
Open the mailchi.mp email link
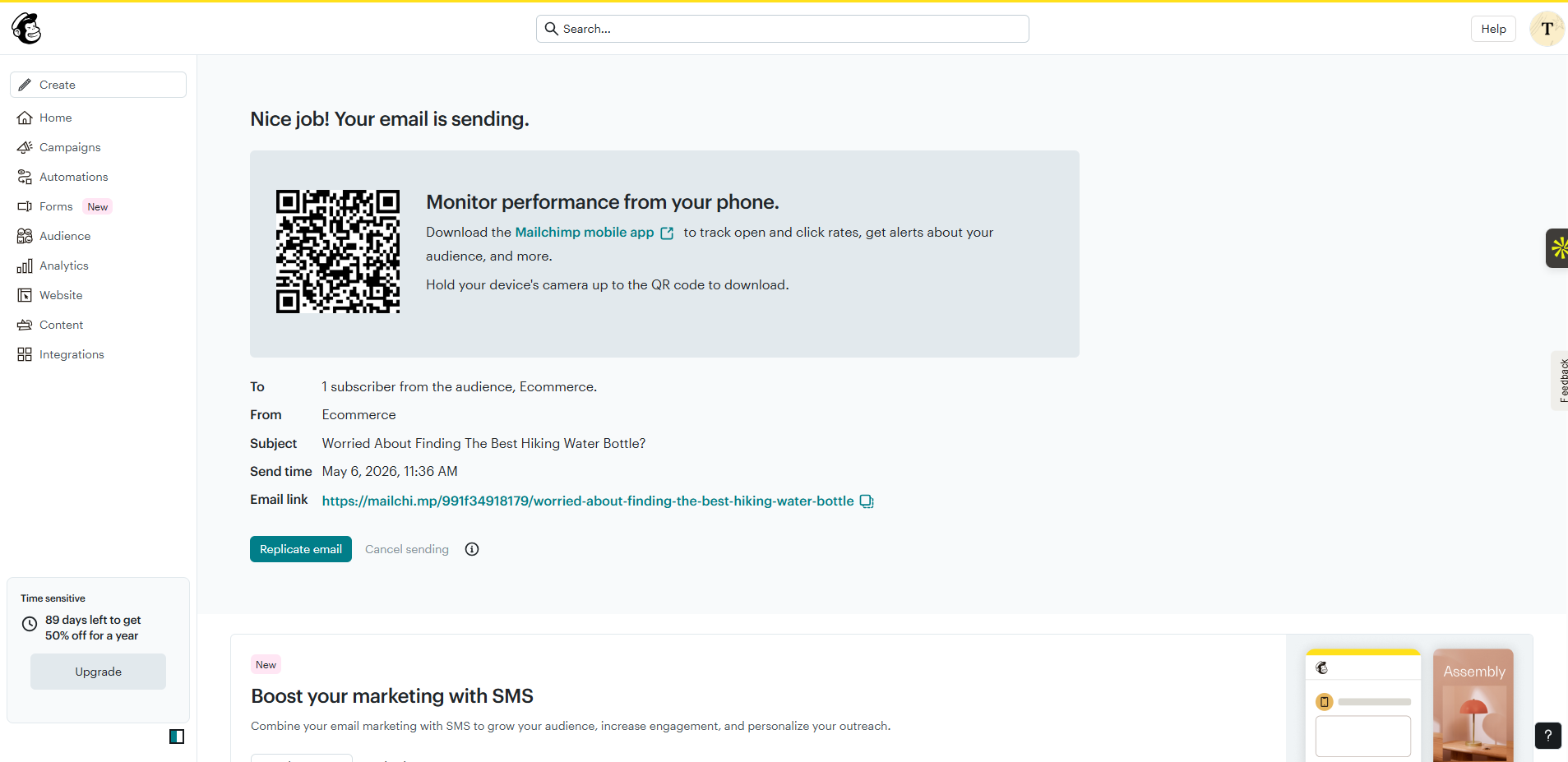(x=588, y=501)
